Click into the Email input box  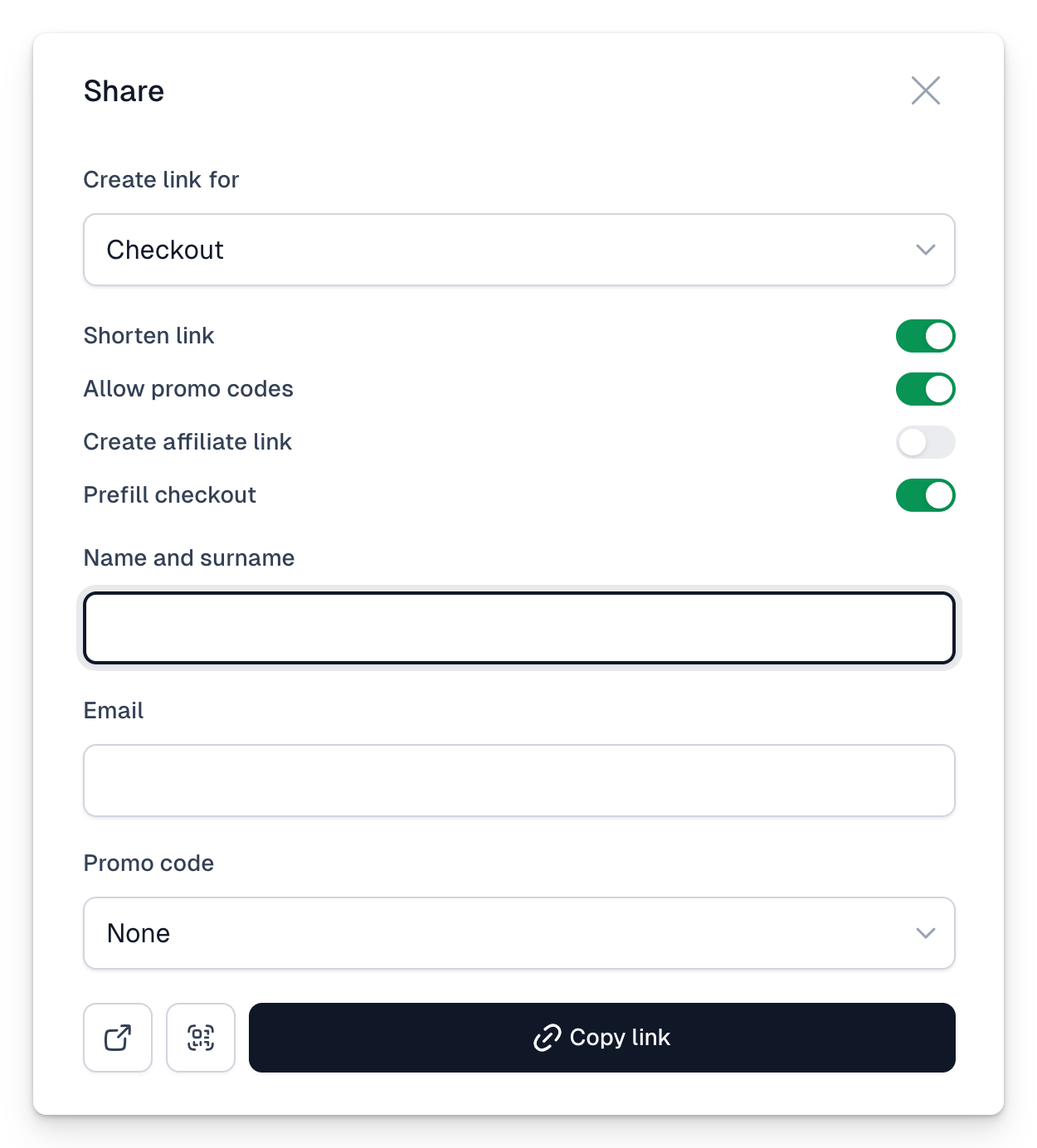click(519, 781)
